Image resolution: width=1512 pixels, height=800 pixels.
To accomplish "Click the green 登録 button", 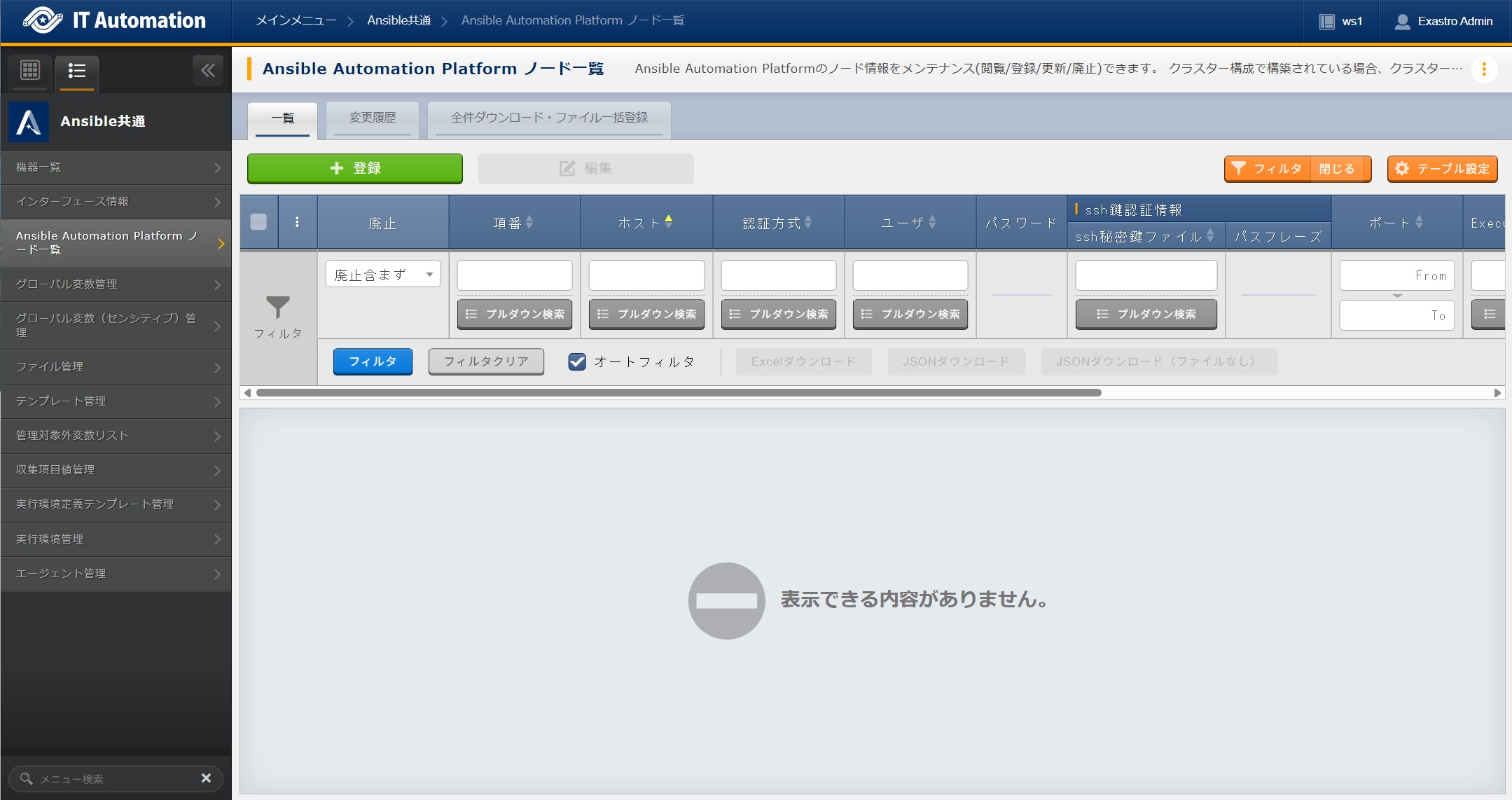I will pyautogui.click(x=354, y=169).
